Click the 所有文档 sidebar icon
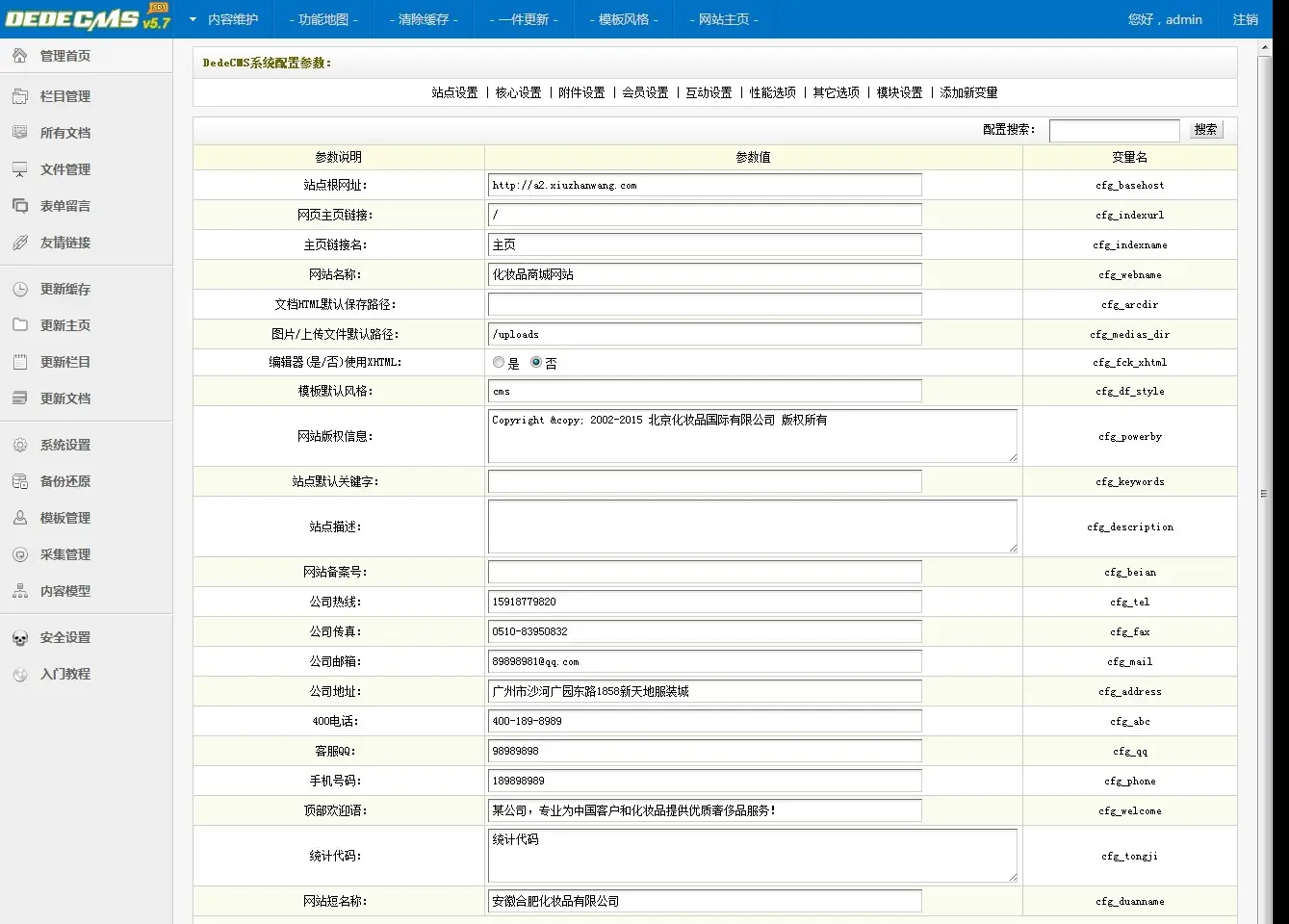 (19, 133)
